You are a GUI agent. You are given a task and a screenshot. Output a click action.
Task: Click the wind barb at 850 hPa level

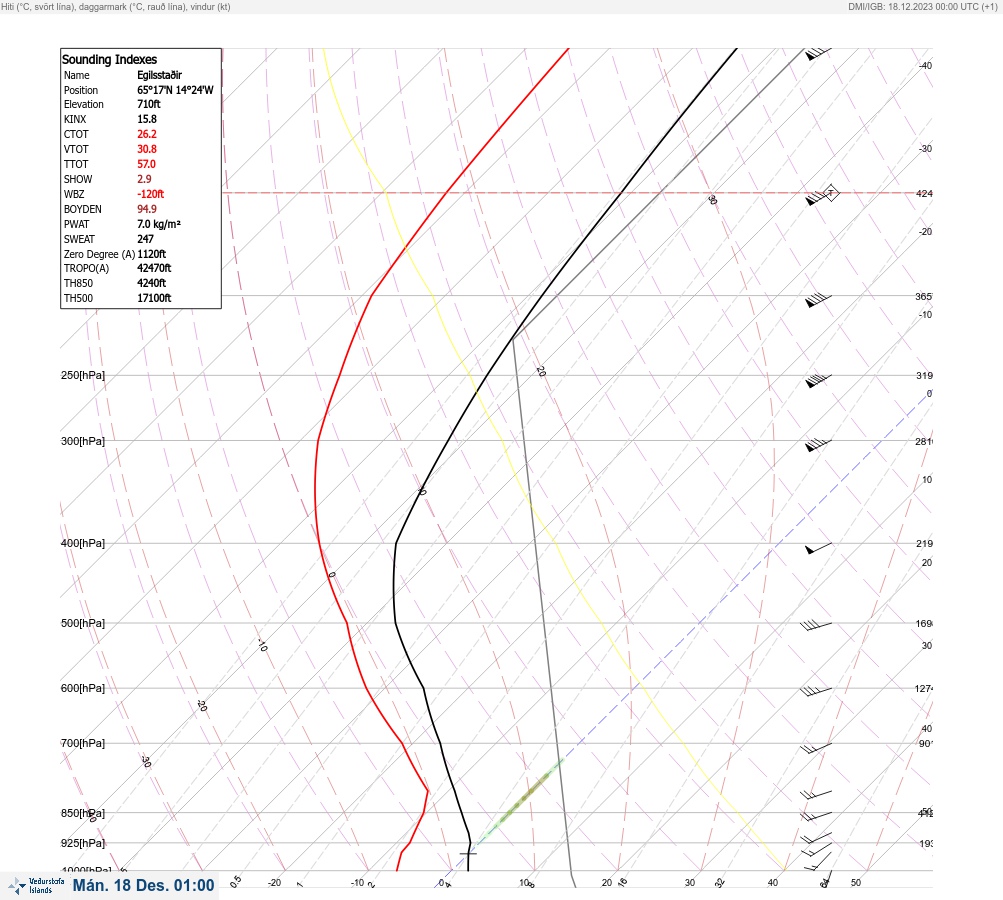816,816
